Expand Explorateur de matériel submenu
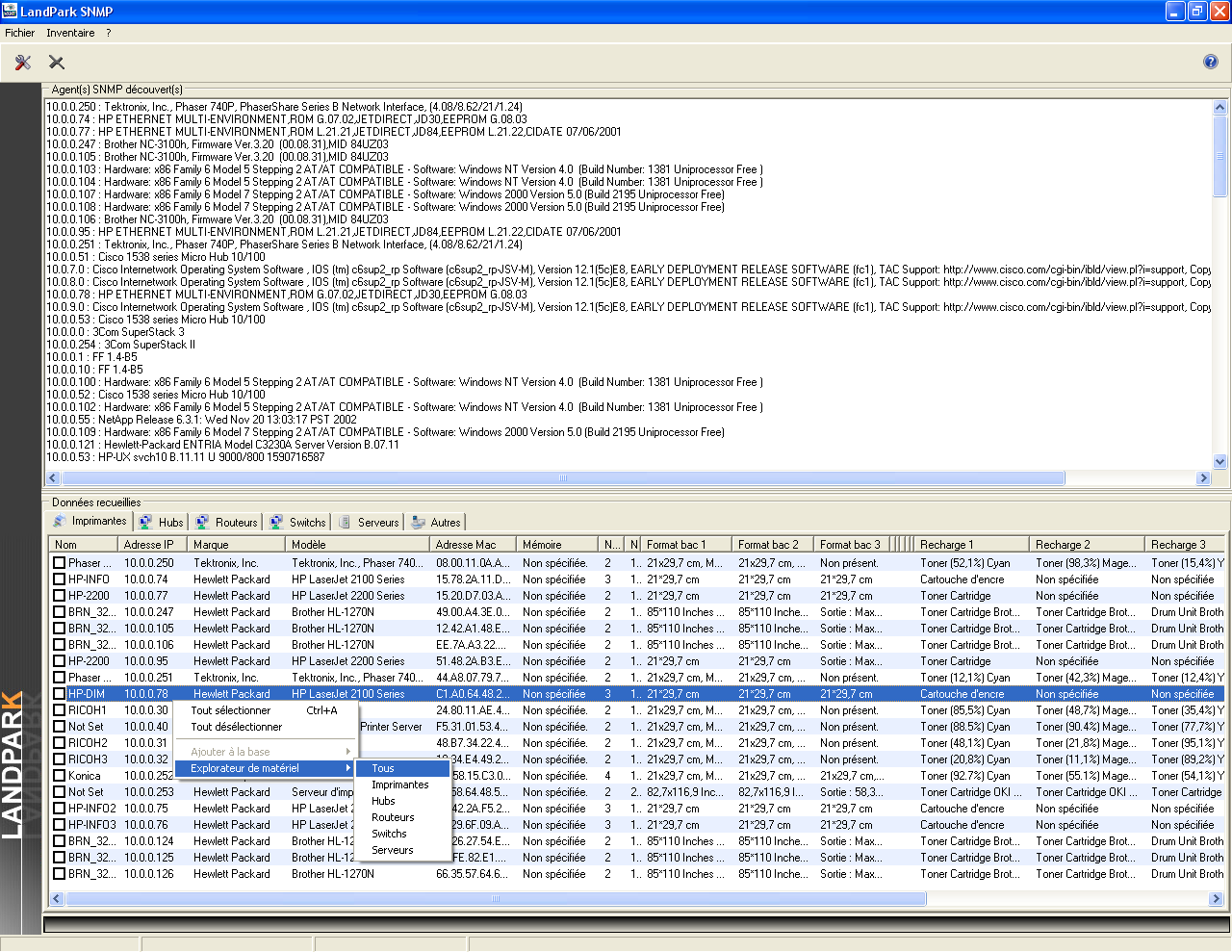The height and width of the screenshot is (952, 1232). point(264,768)
